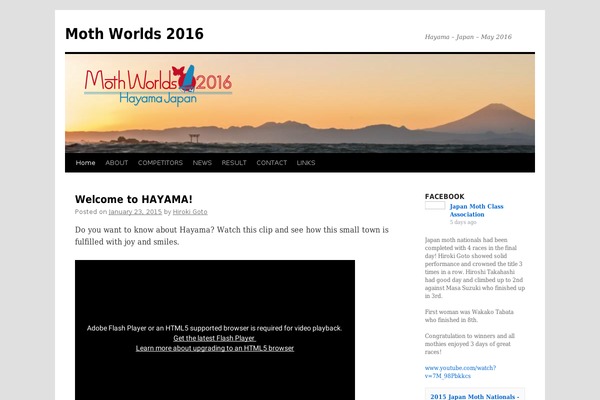Viewport: 600px width, 400px height.
Task: Open Japan Moth Class Association Facebook link
Action: point(476,210)
